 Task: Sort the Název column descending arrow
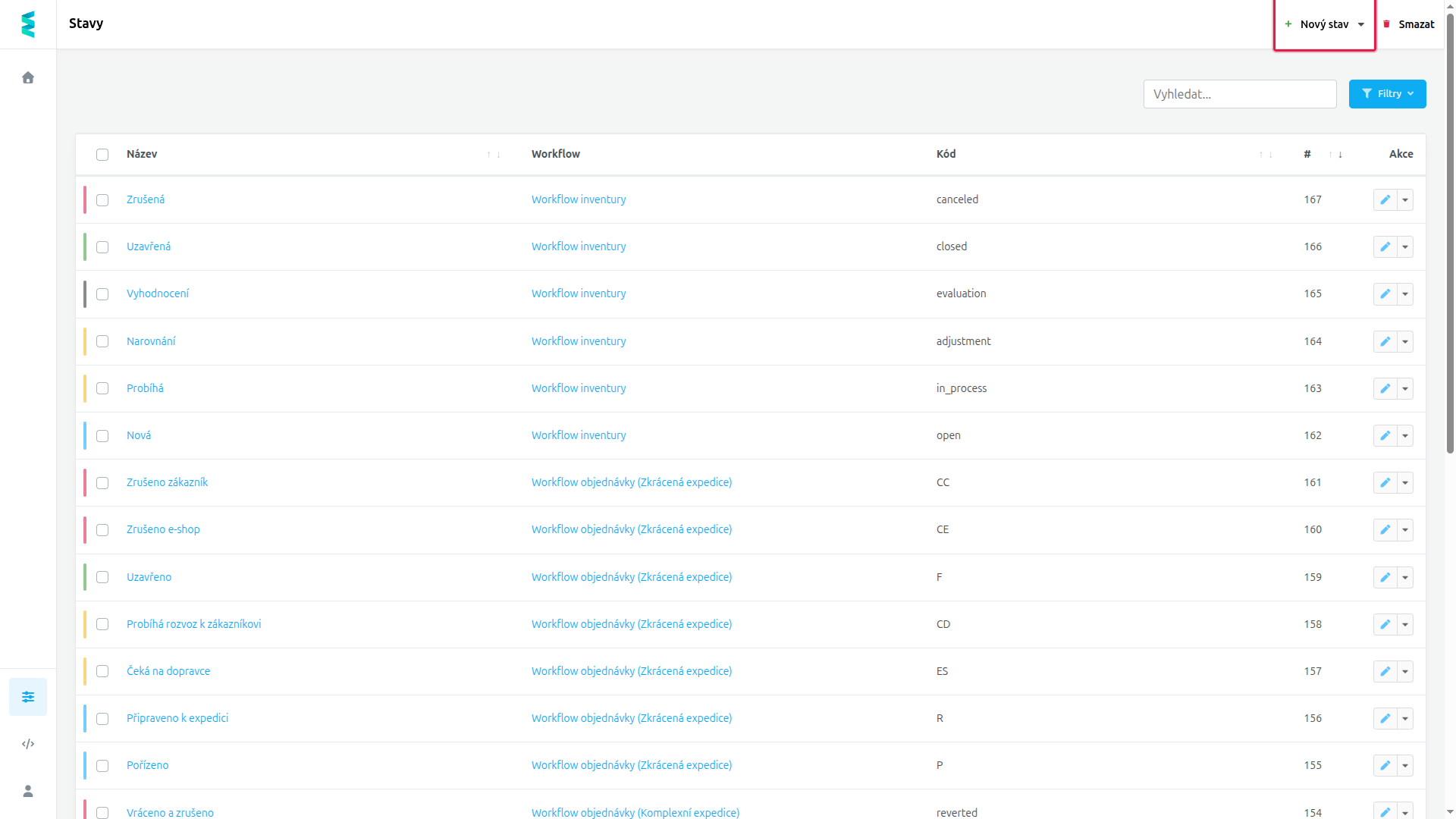point(498,155)
